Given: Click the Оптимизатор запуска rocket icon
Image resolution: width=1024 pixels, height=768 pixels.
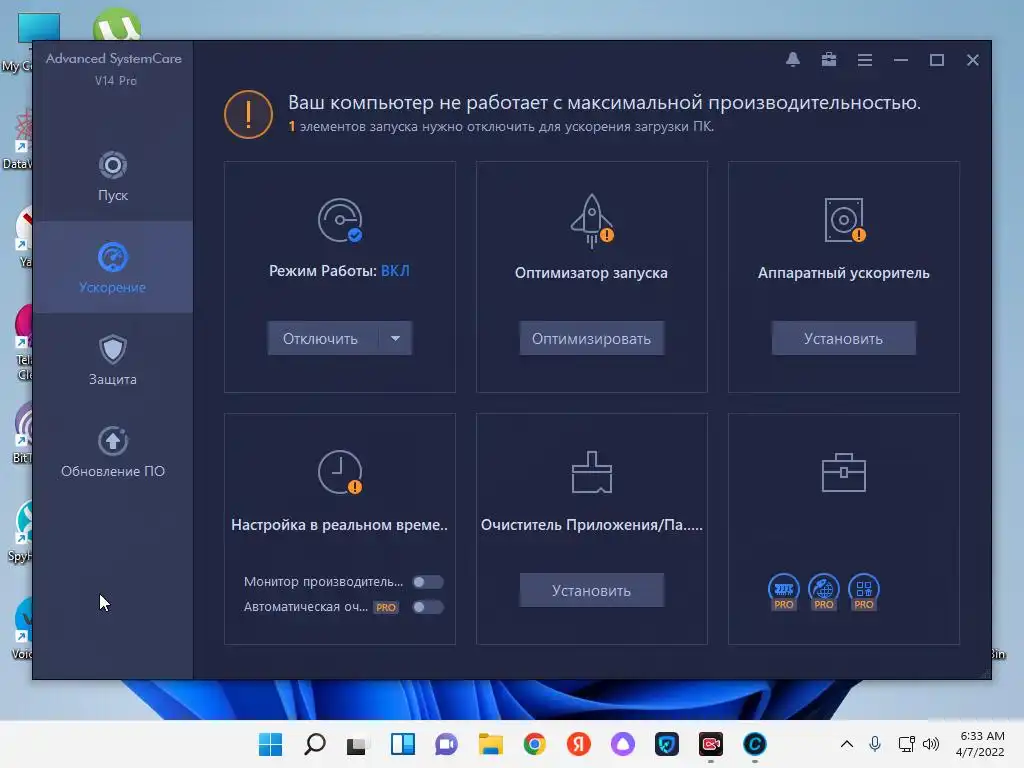Looking at the screenshot, I should 592,221.
